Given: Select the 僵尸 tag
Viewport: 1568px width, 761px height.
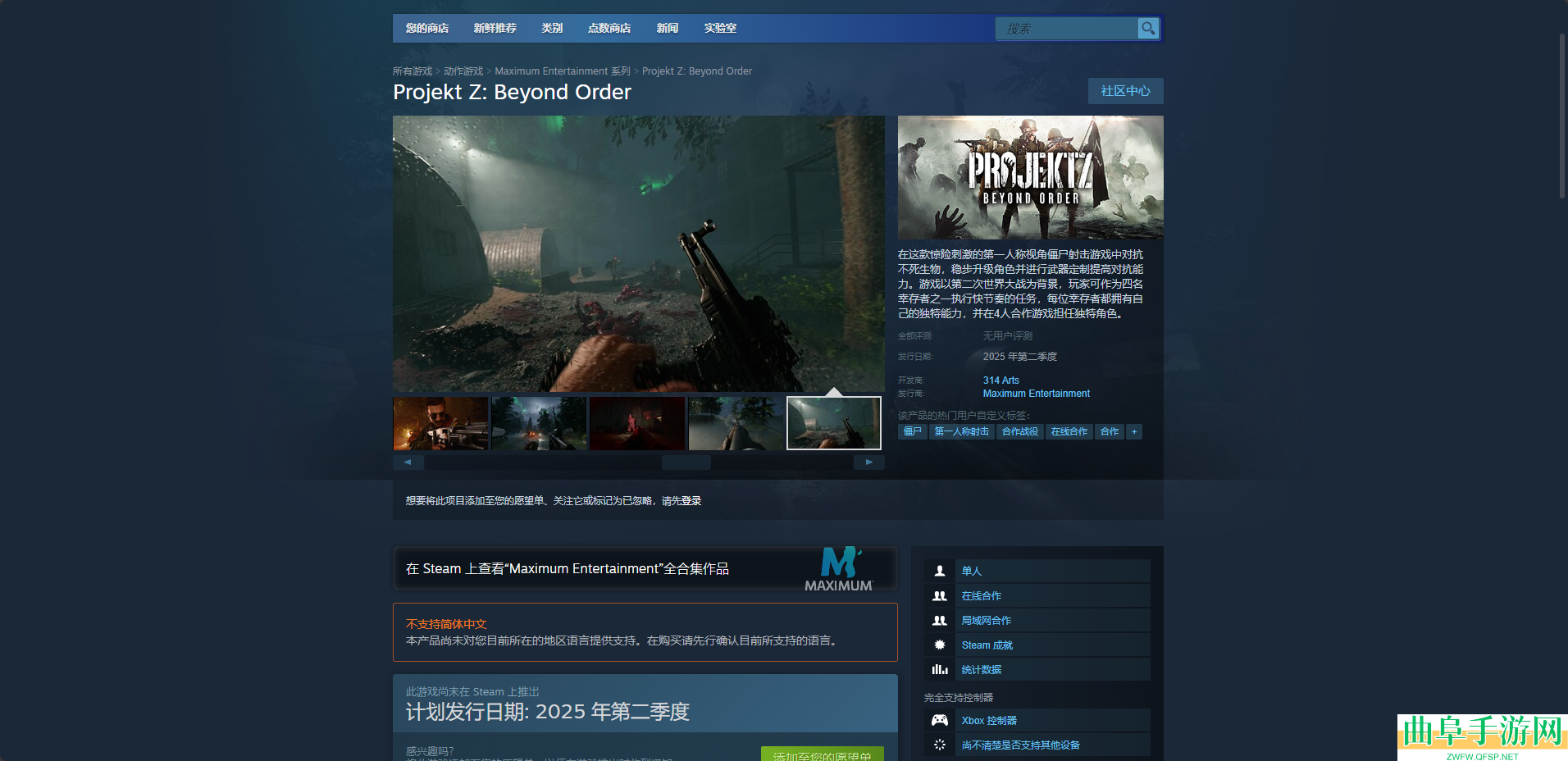Looking at the screenshot, I should tap(913, 432).
